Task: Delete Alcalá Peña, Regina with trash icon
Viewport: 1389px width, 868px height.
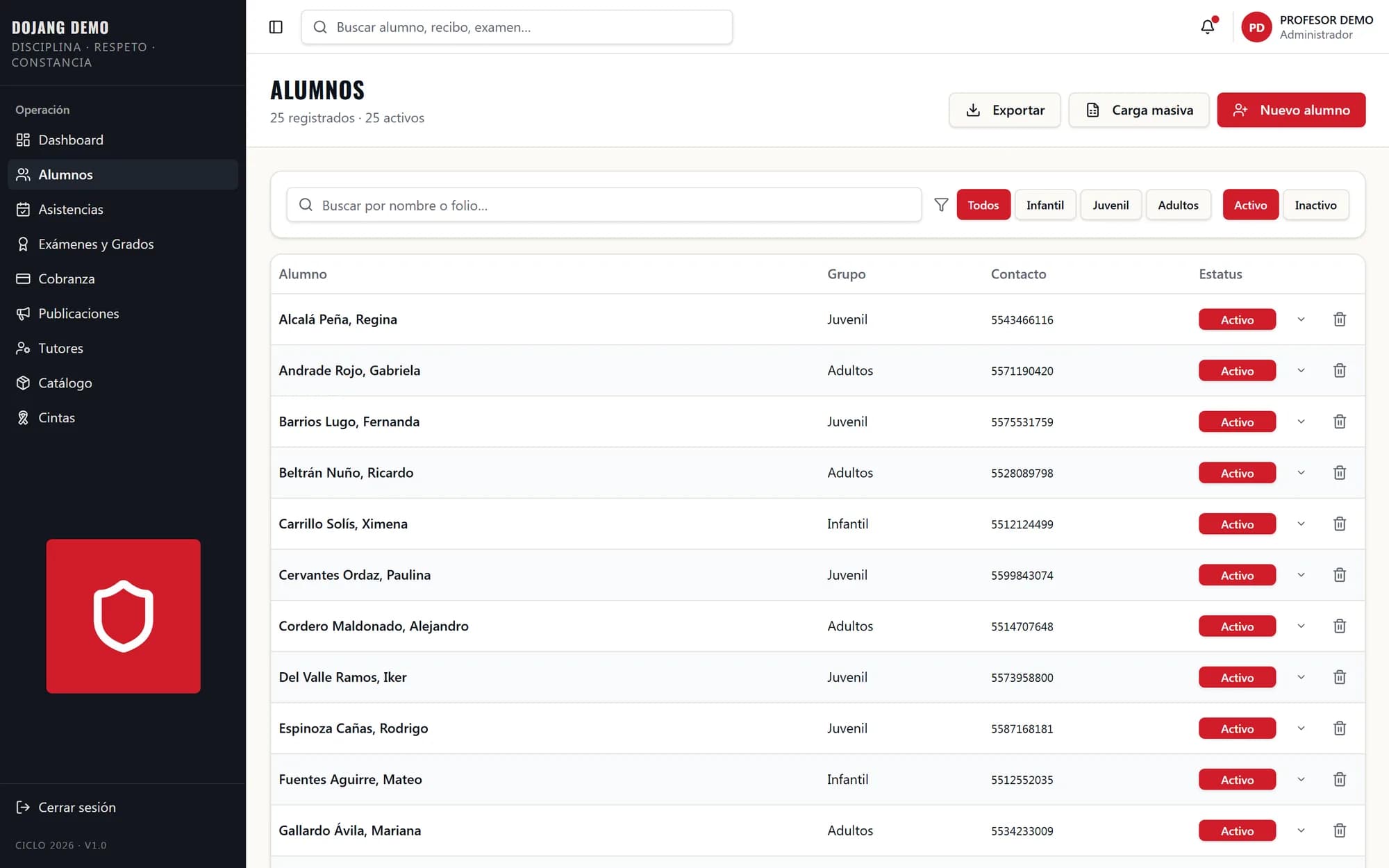Action: [x=1340, y=319]
